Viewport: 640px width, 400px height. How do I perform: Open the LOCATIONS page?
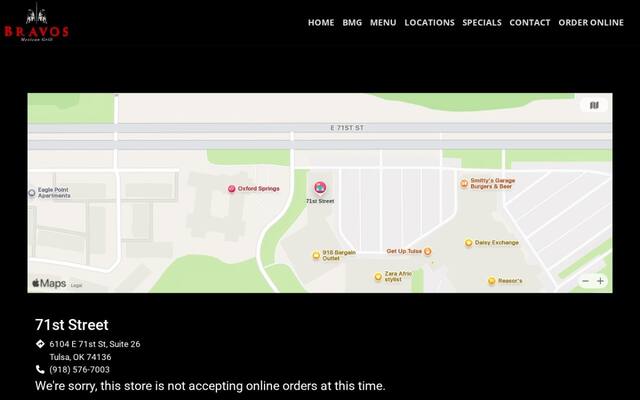pos(429,23)
